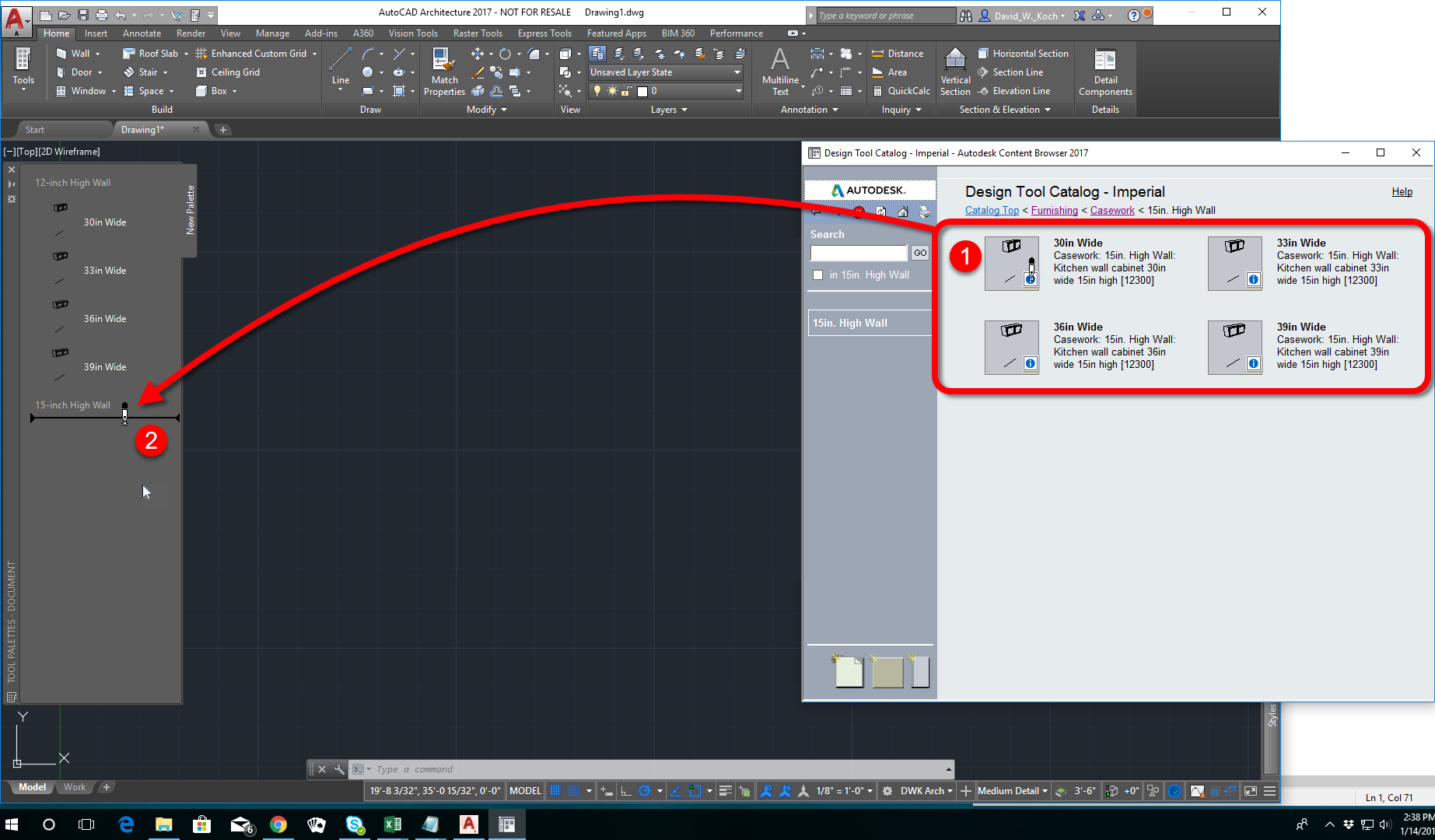Image resolution: width=1435 pixels, height=840 pixels.
Task: Click the GO search button
Action: coord(920,253)
